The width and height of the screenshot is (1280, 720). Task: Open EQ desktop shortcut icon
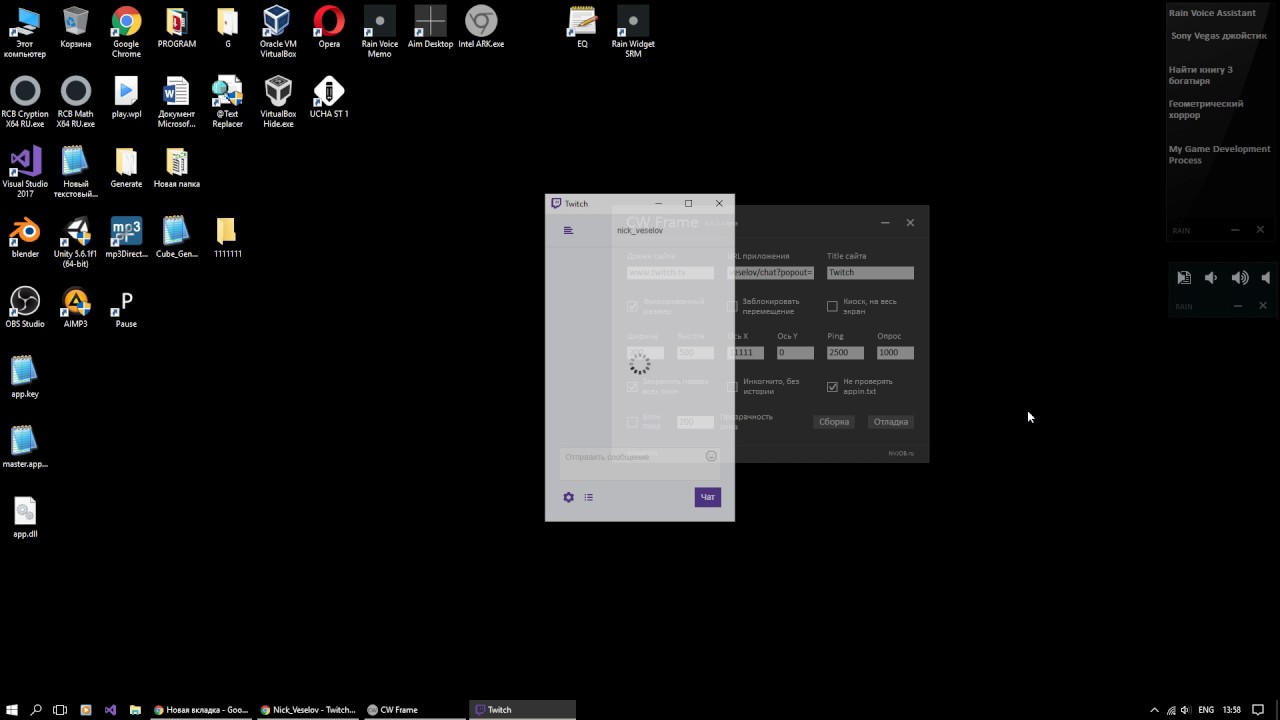[582, 27]
